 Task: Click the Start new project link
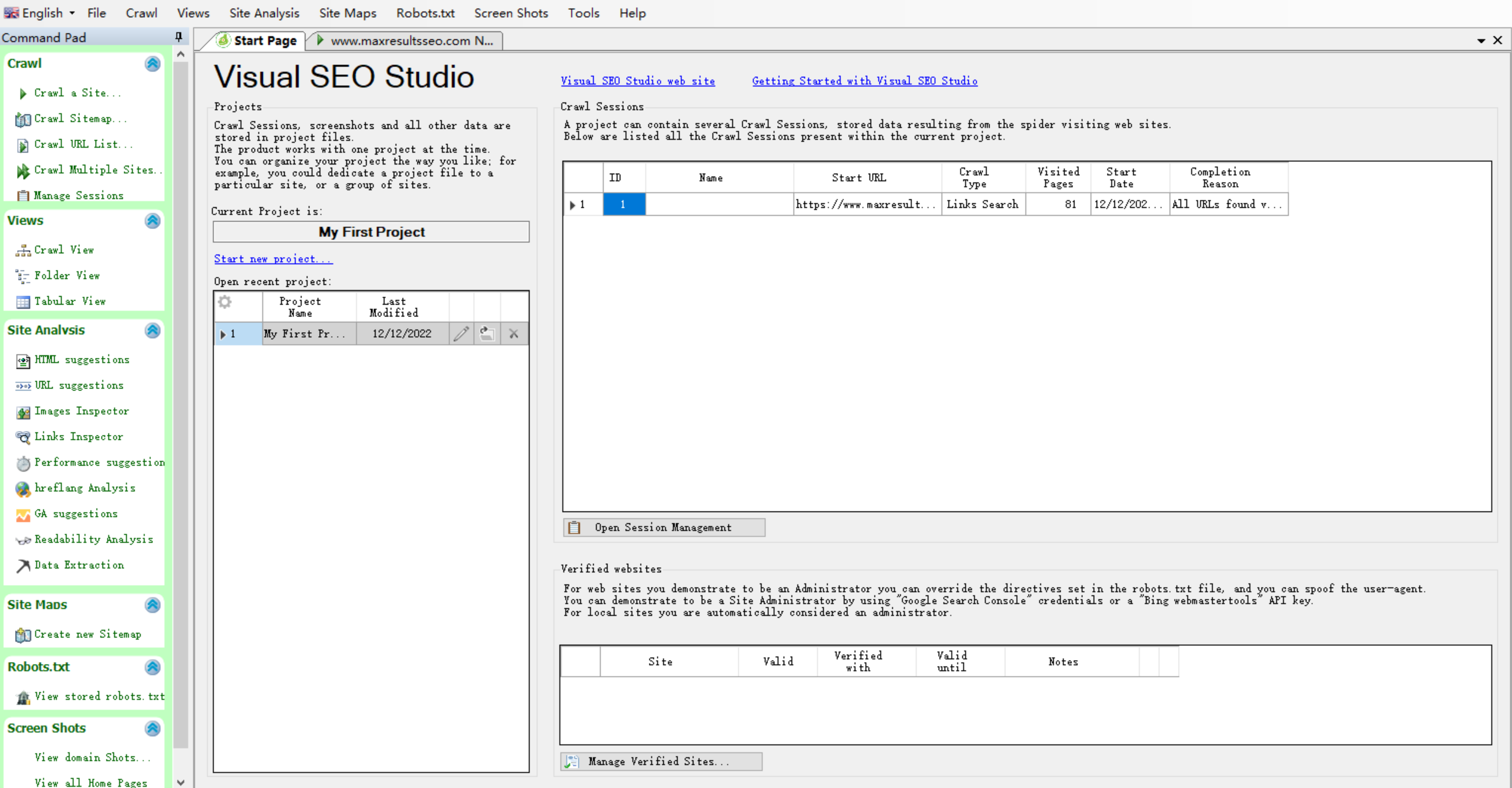click(273, 259)
